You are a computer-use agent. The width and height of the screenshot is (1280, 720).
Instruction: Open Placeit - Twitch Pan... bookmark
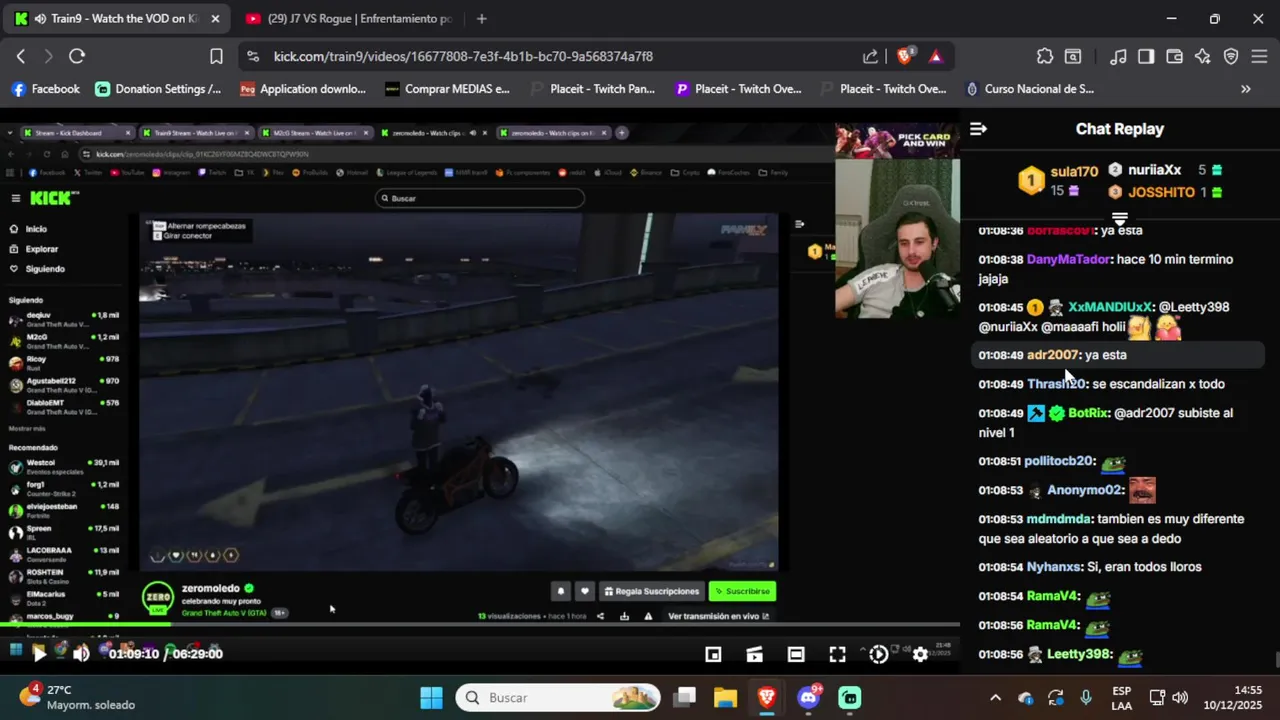[x=592, y=89]
